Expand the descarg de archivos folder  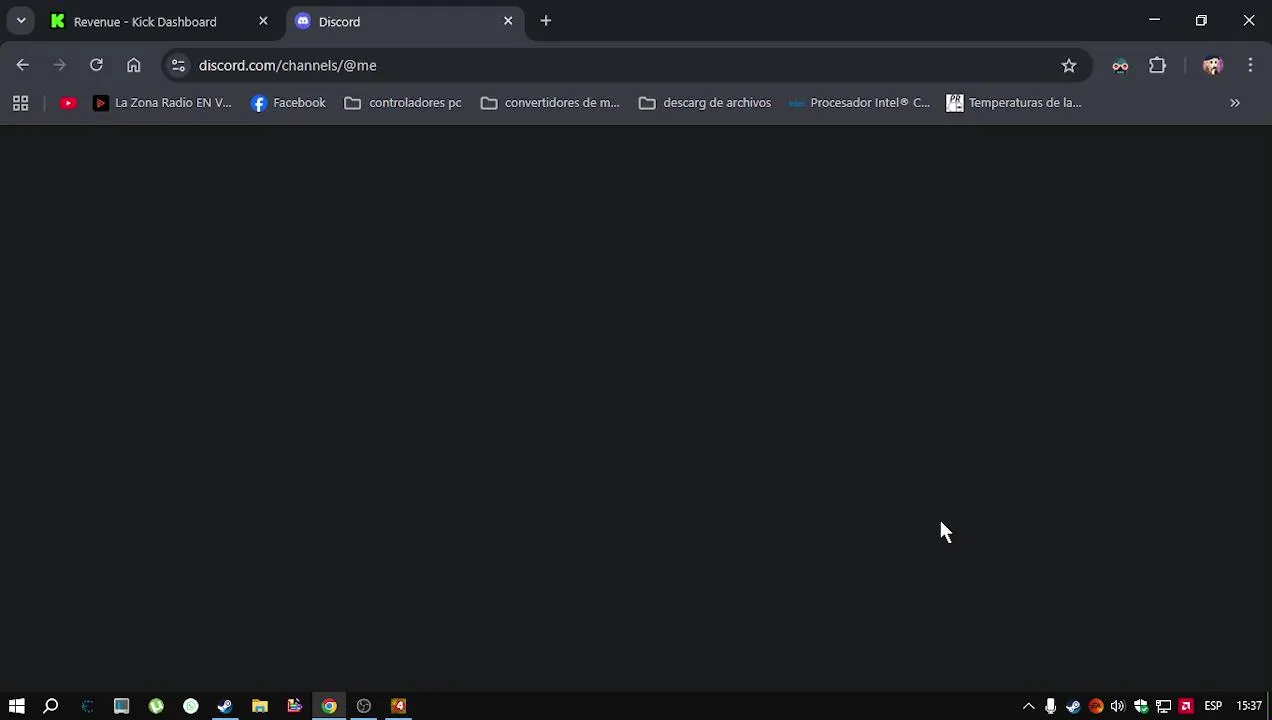coord(705,103)
